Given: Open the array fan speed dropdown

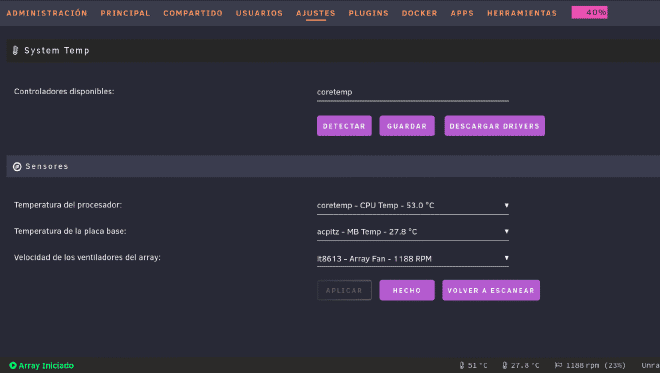Looking at the screenshot, I should pos(412,258).
